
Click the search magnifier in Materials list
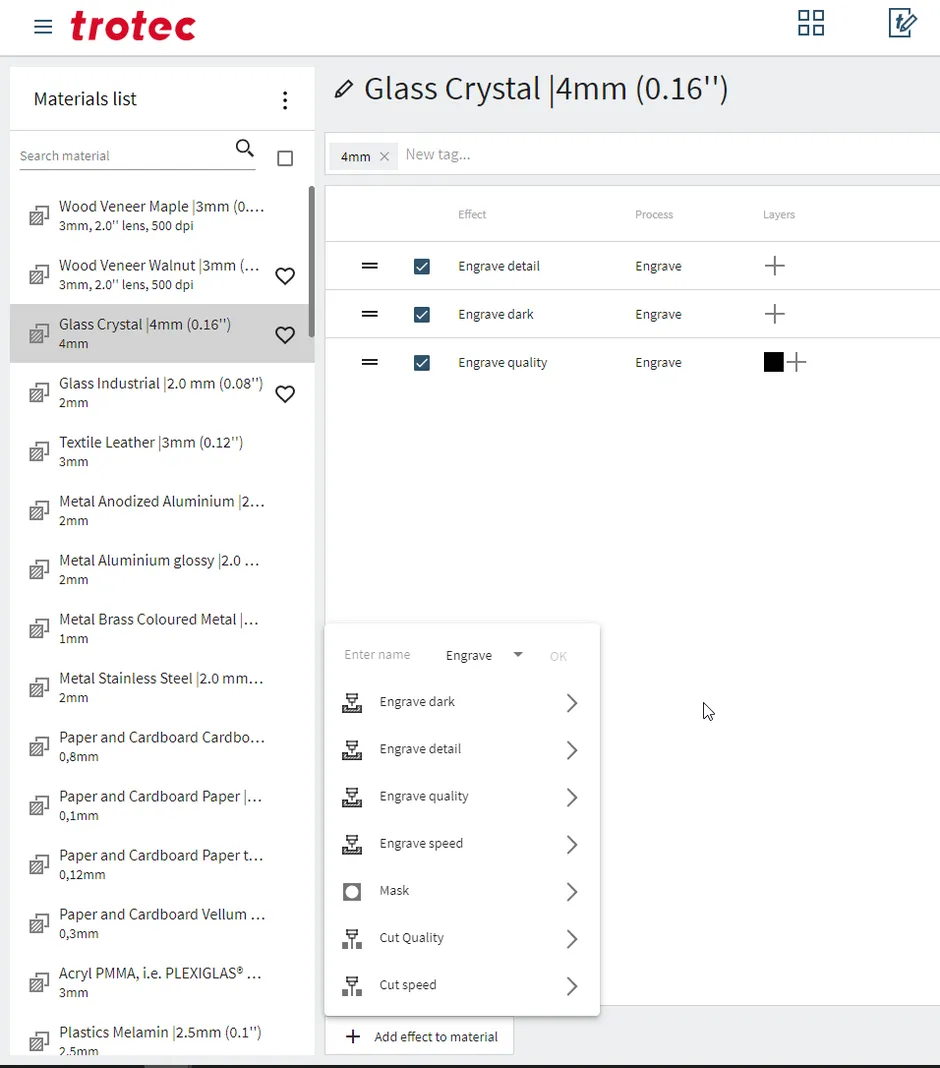244,147
